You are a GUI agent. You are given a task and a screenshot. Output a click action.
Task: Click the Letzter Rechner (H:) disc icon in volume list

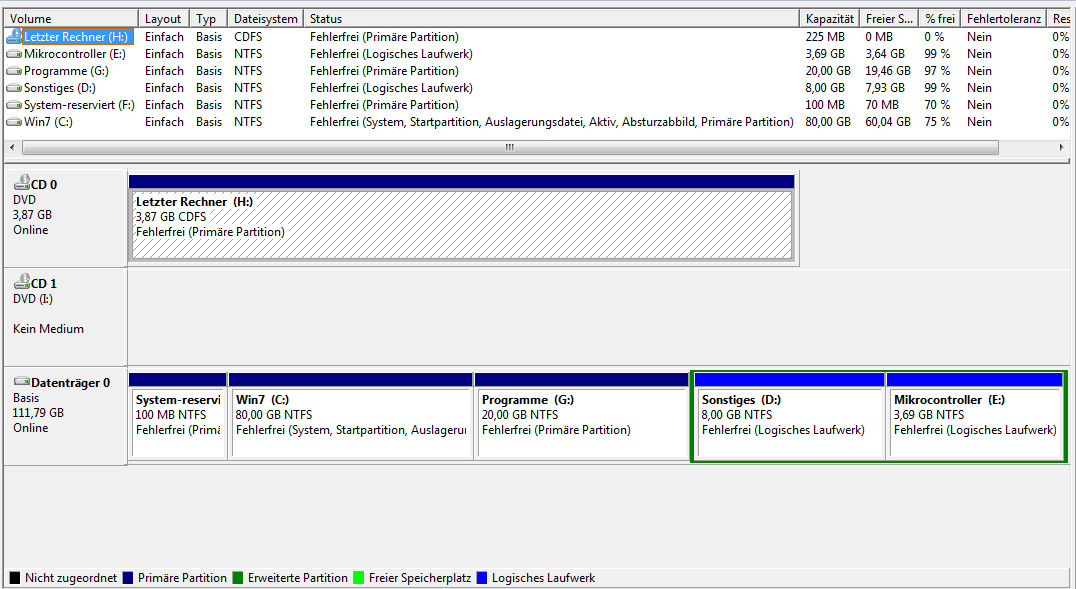pyautogui.click(x=14, y=36)
